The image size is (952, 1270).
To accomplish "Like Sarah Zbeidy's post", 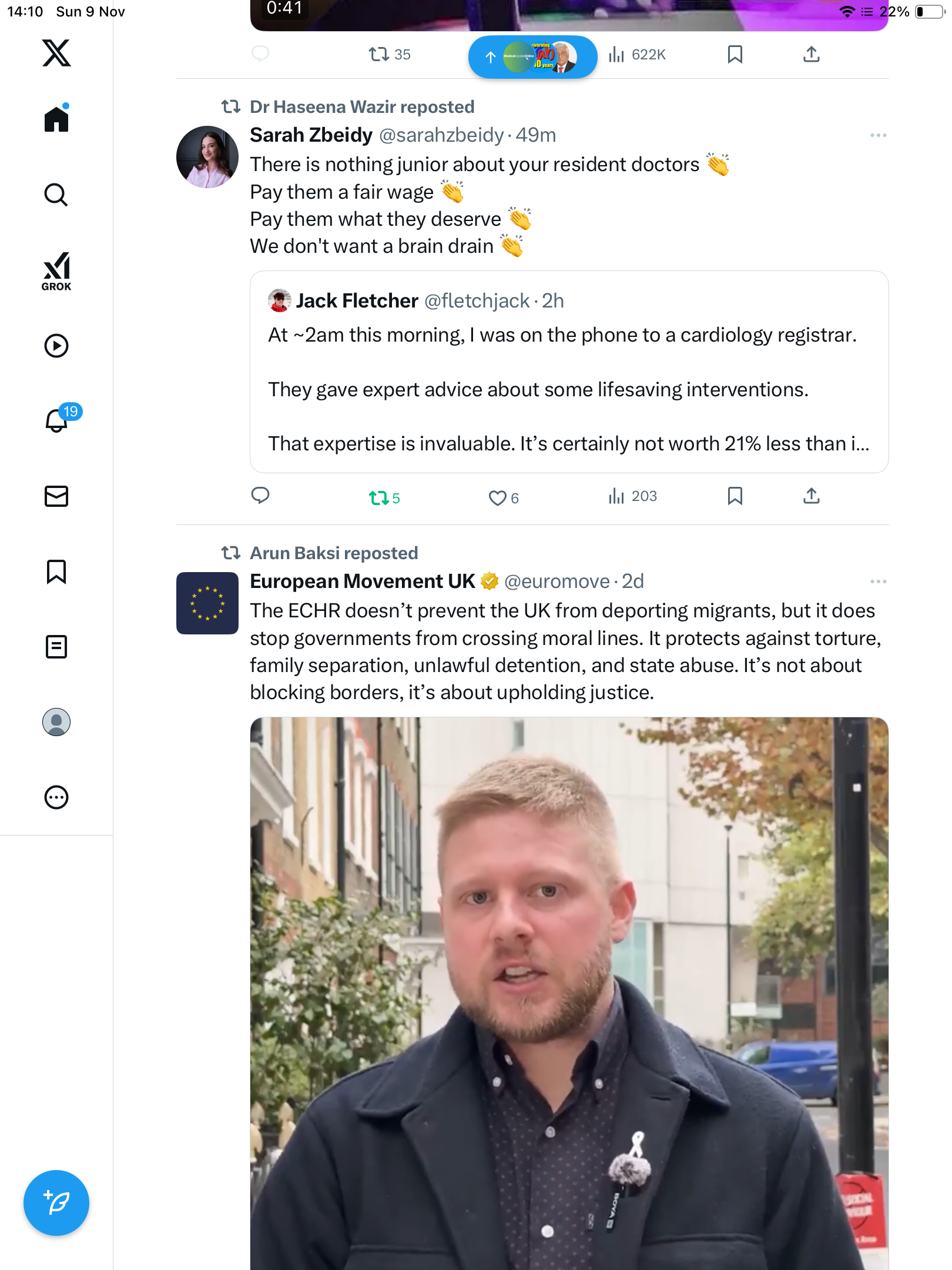I will pos(497,498).
